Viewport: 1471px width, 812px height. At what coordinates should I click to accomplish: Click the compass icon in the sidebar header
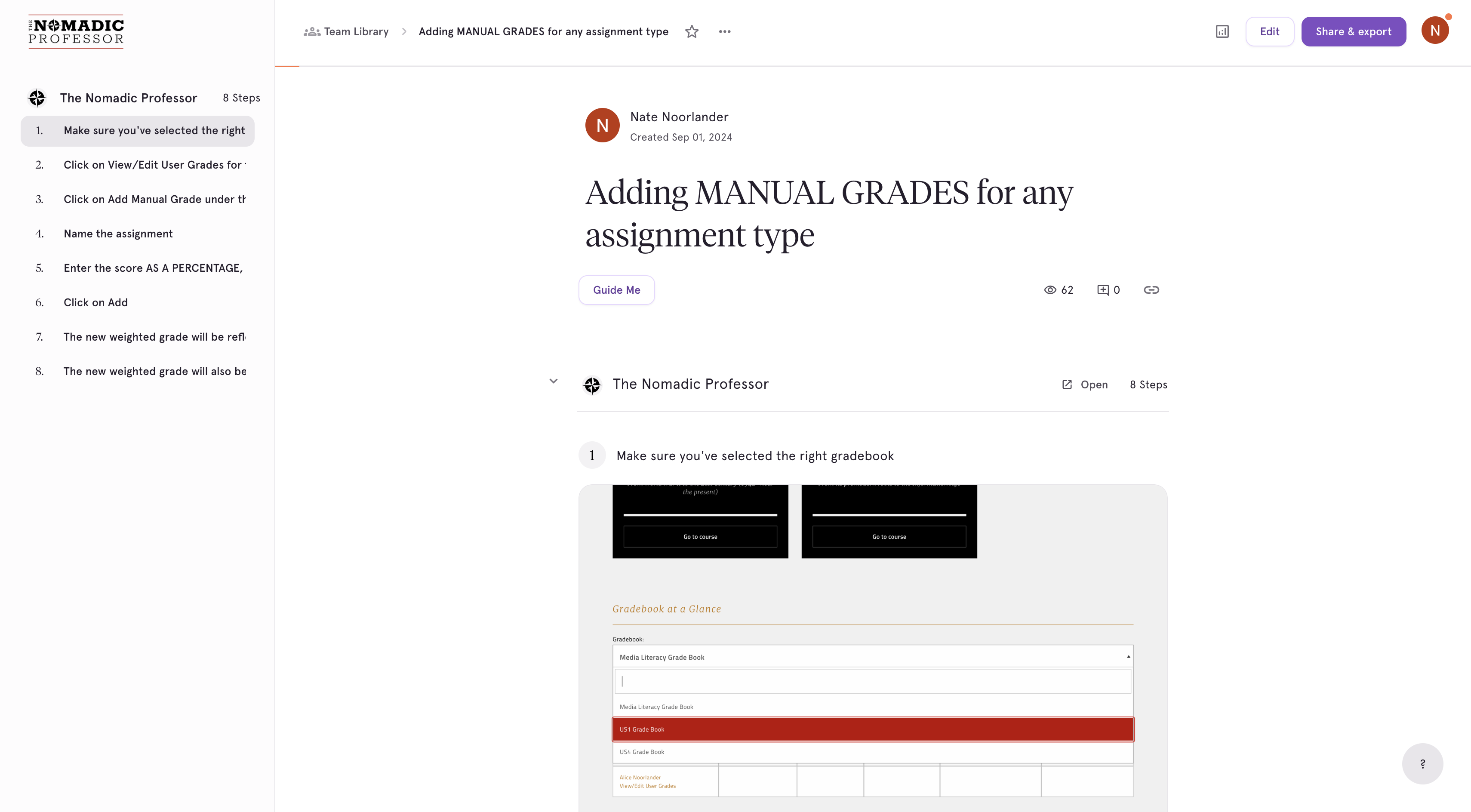coord(37,98)
